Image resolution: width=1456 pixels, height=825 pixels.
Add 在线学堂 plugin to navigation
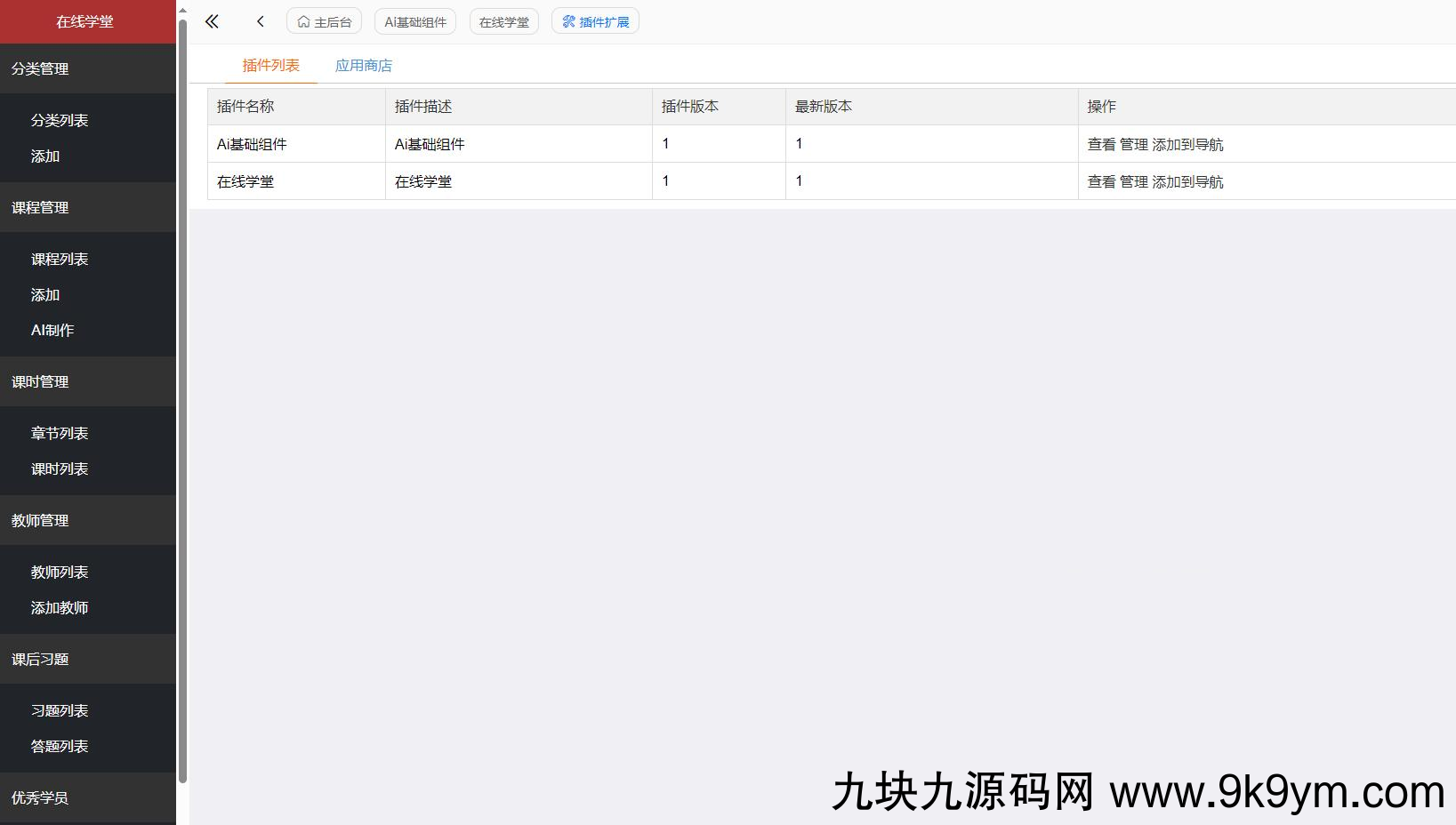[x=1187, y=181]
